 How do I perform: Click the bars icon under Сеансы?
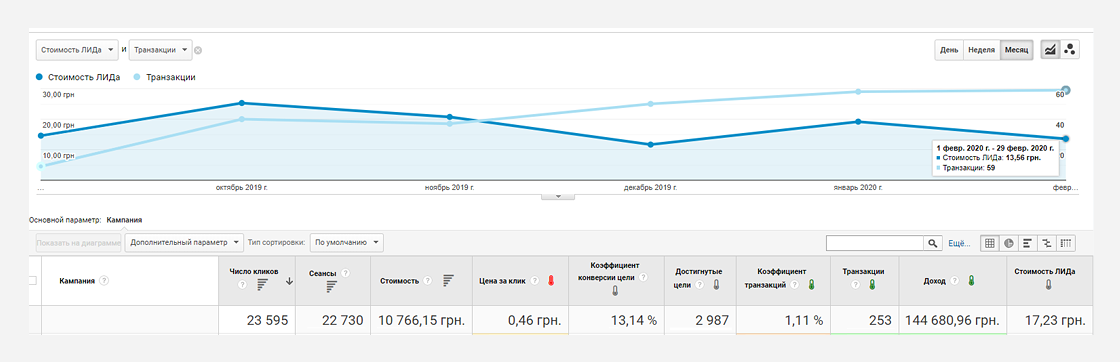click(332, 286)
